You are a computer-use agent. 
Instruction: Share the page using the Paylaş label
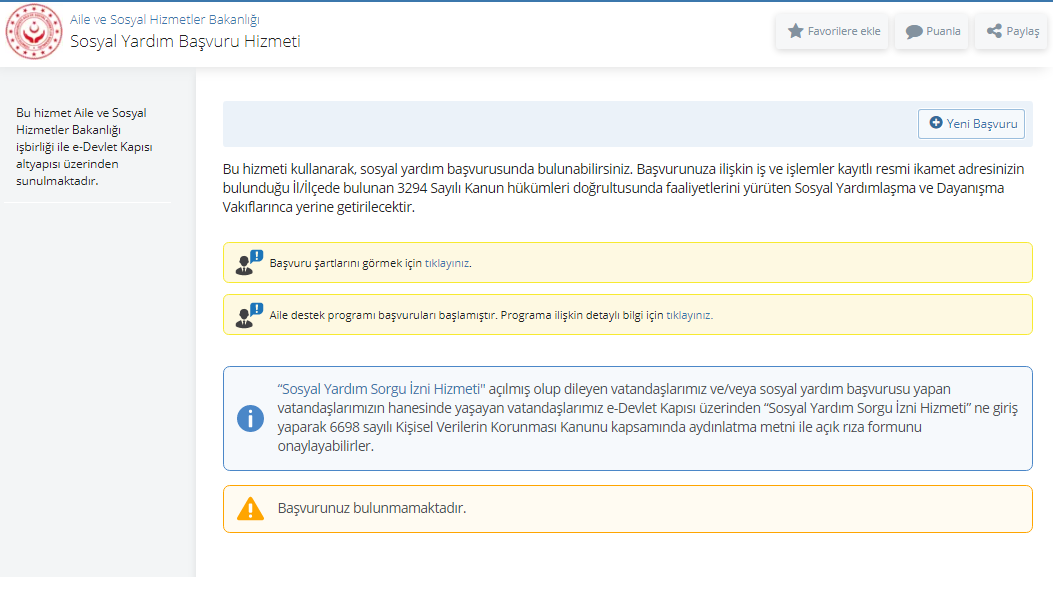[1022, 31]
